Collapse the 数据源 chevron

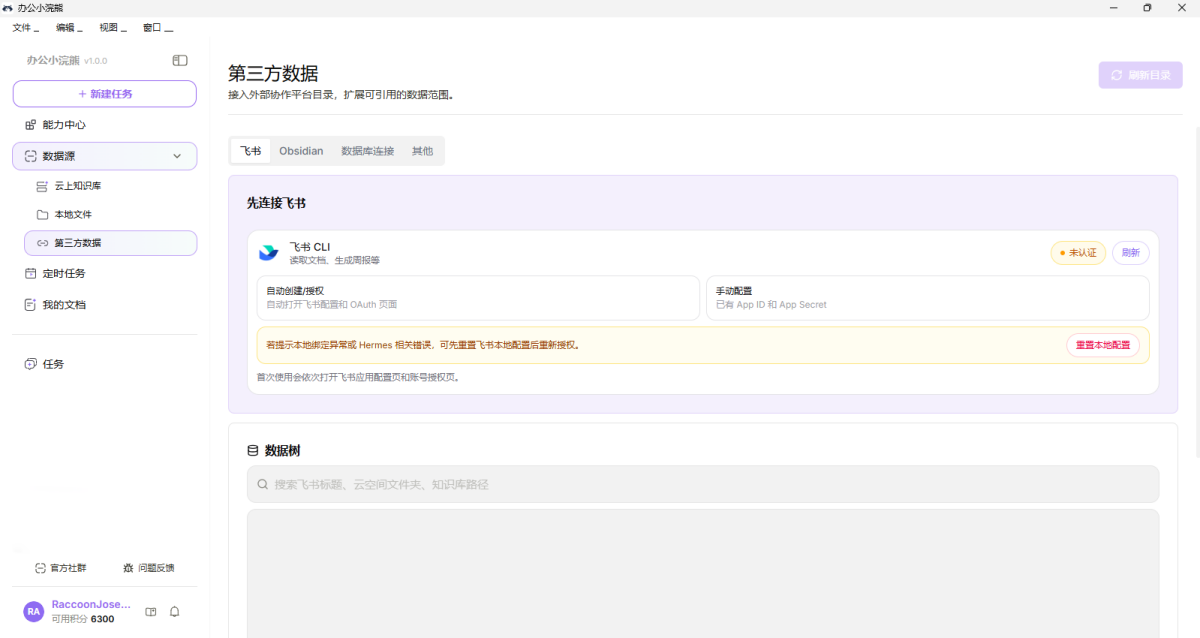pyautogui.click(x=177, y=156)
